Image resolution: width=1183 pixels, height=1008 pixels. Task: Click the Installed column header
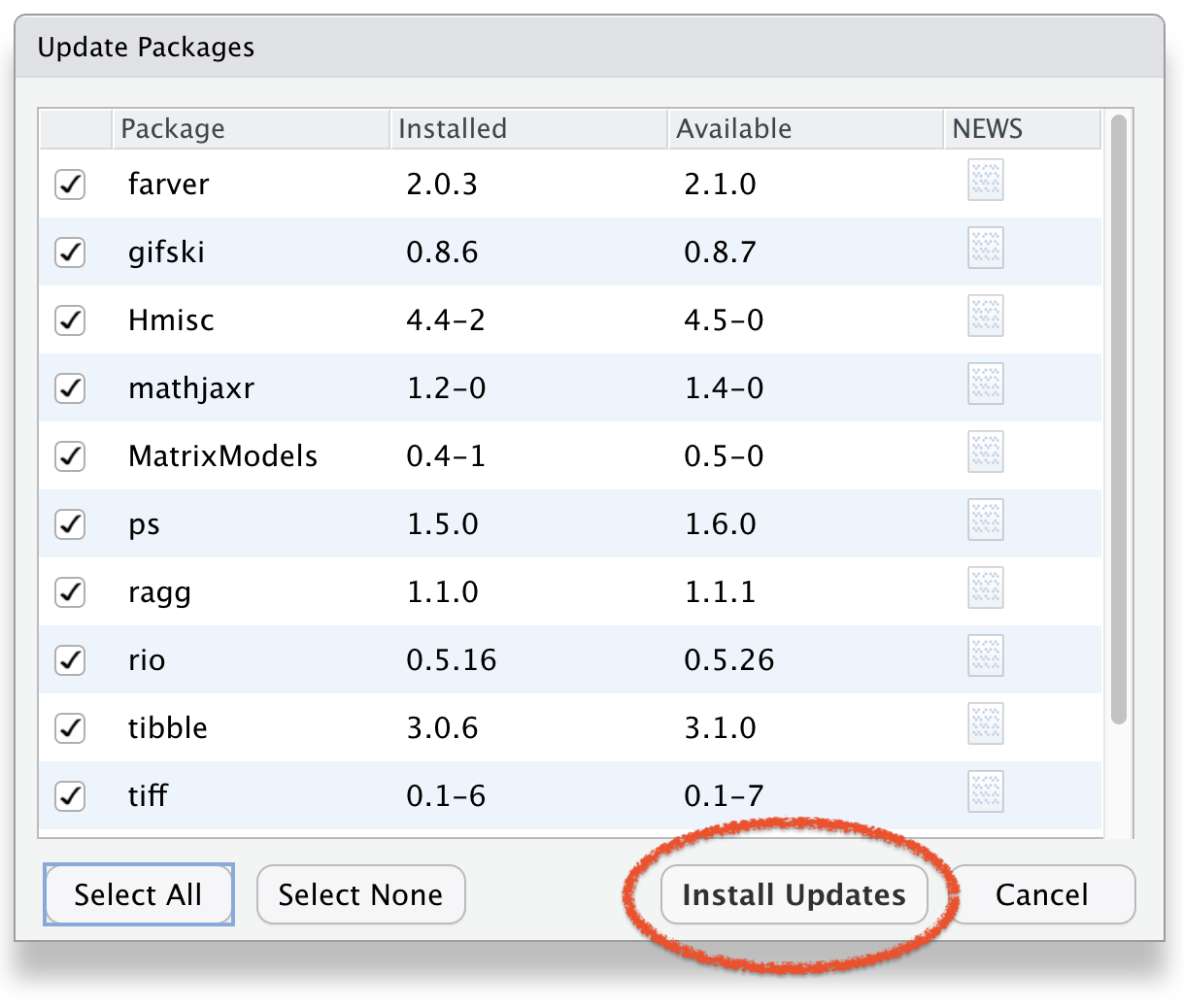coord(528,129)
